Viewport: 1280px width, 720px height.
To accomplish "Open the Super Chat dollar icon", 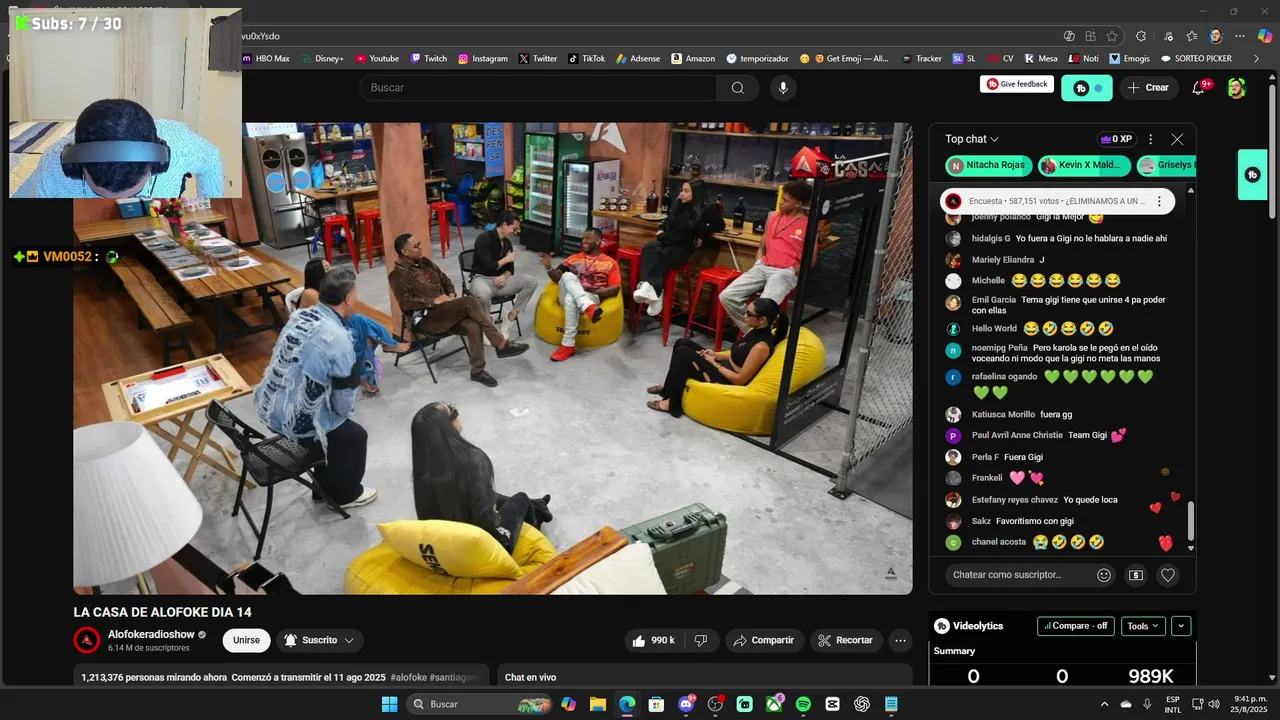I will tap(1136, 575).
